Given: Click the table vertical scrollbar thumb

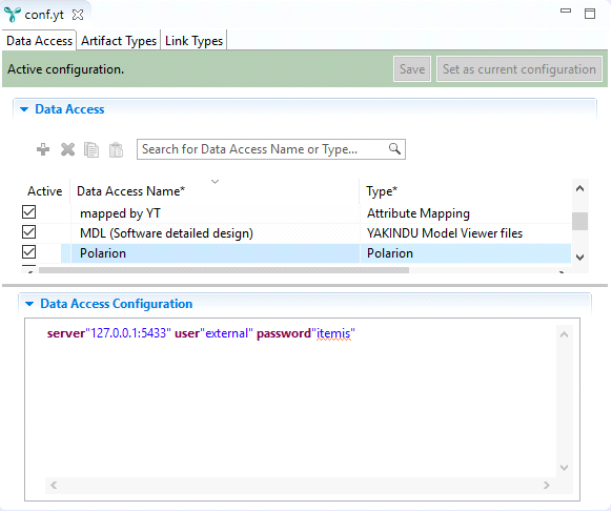Looking at the screenshot, I should click(580, 221).
